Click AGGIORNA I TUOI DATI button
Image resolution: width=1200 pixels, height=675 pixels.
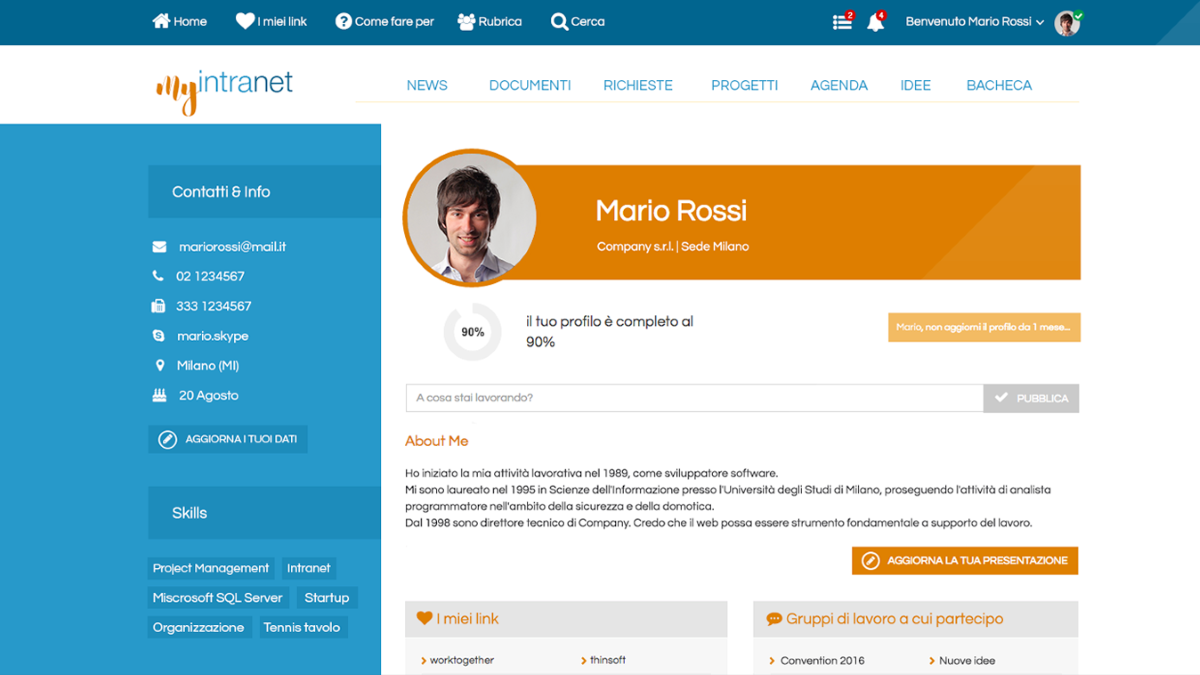[227, 438]
